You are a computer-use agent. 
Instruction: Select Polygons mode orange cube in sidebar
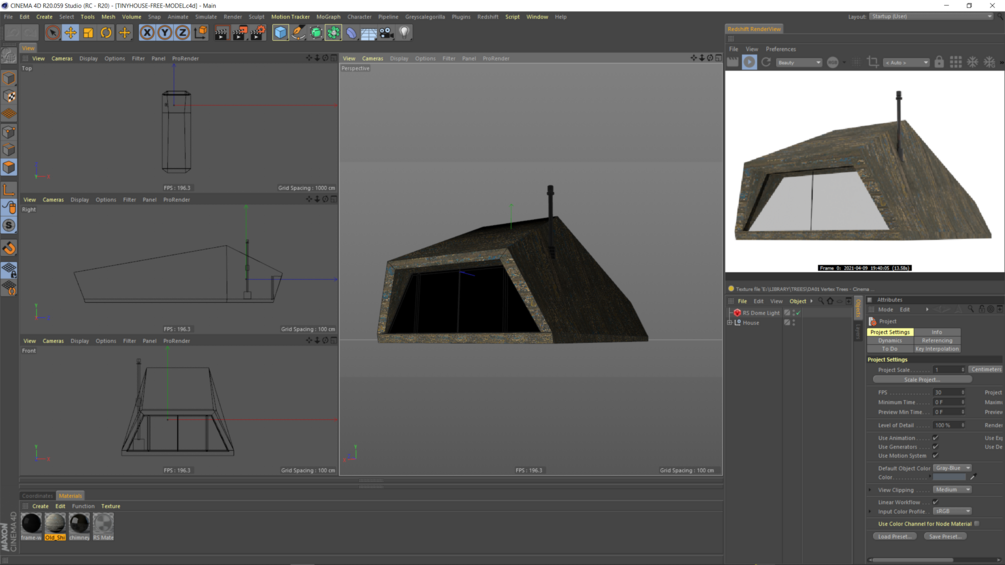click(9, 167)
